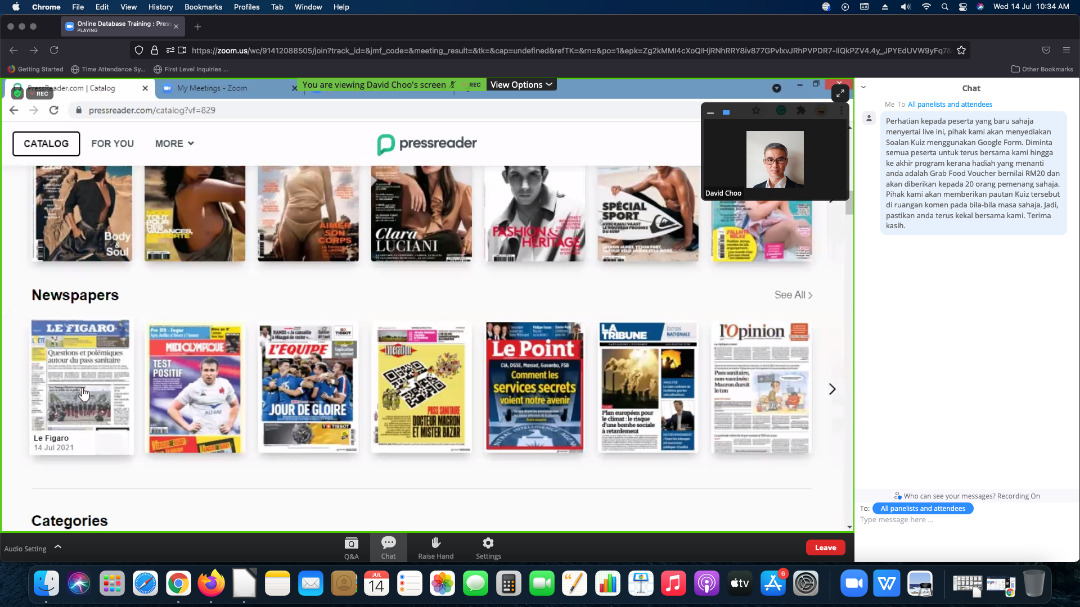Open Other Bookmarks folder

coord(1041,69)
